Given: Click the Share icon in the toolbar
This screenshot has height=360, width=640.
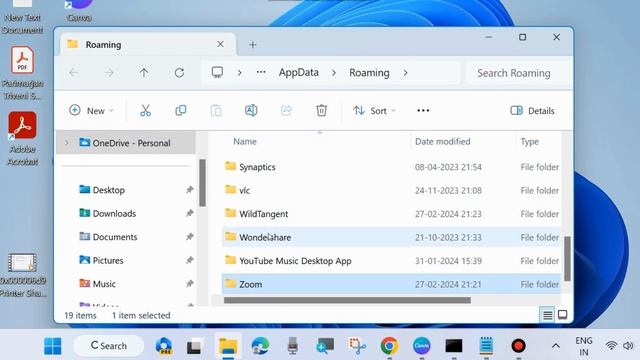Looking at the screenshot, I should 287,111.
